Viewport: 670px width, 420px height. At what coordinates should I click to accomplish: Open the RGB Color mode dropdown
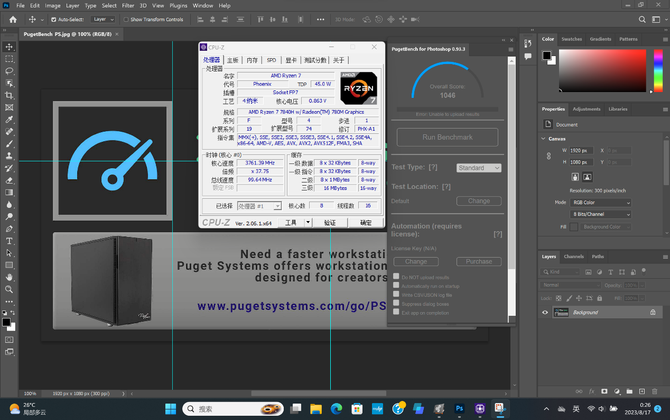coord(600,203)
